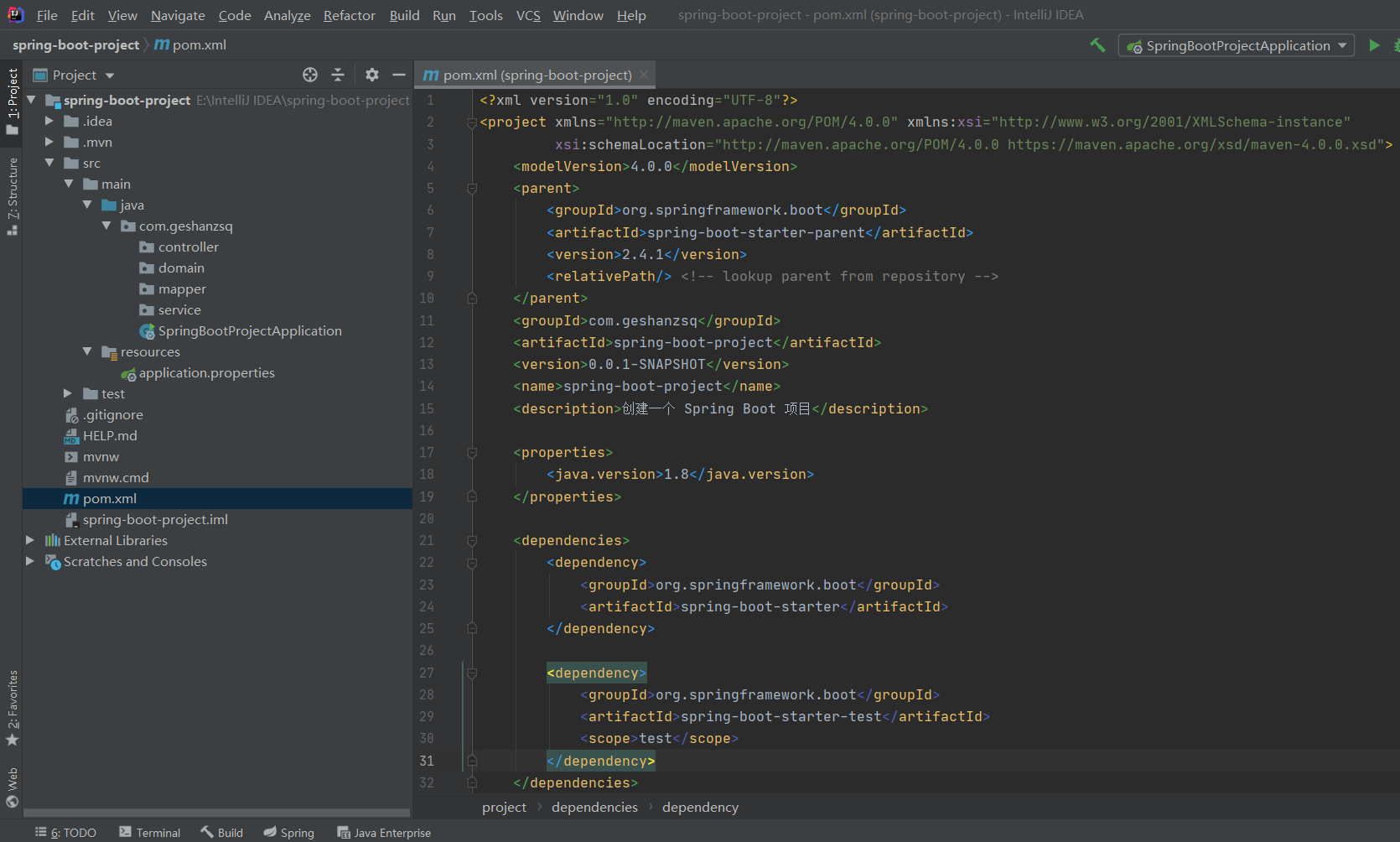Place the cursor on 2.4.1 version text
This screenshot has width=1400, height=842.
(x=642, y=254)
